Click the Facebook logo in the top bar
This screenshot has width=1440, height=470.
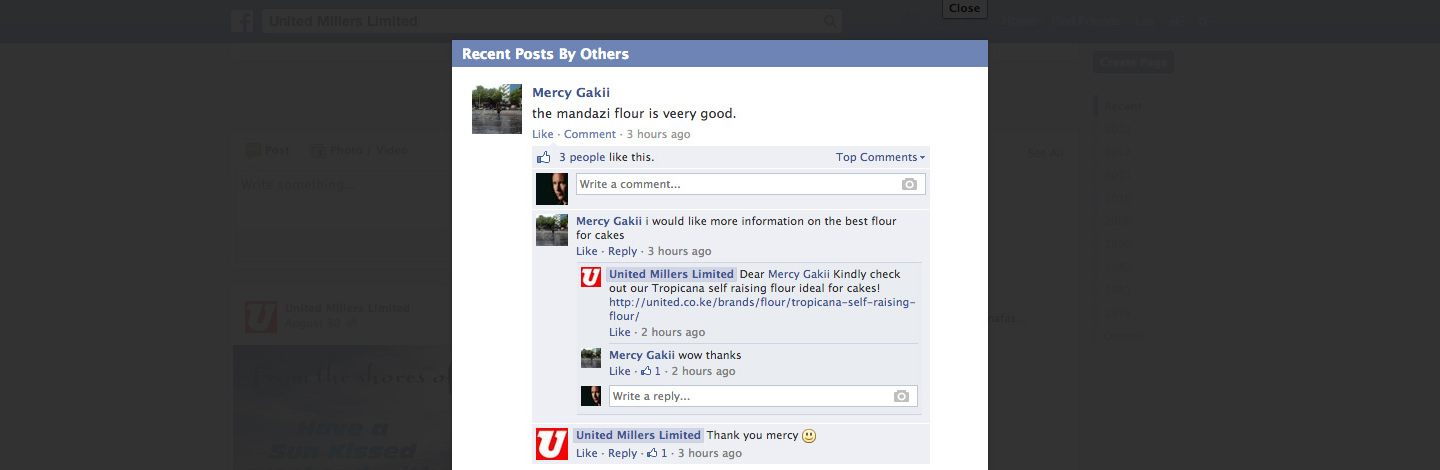[x=242, y=21]
